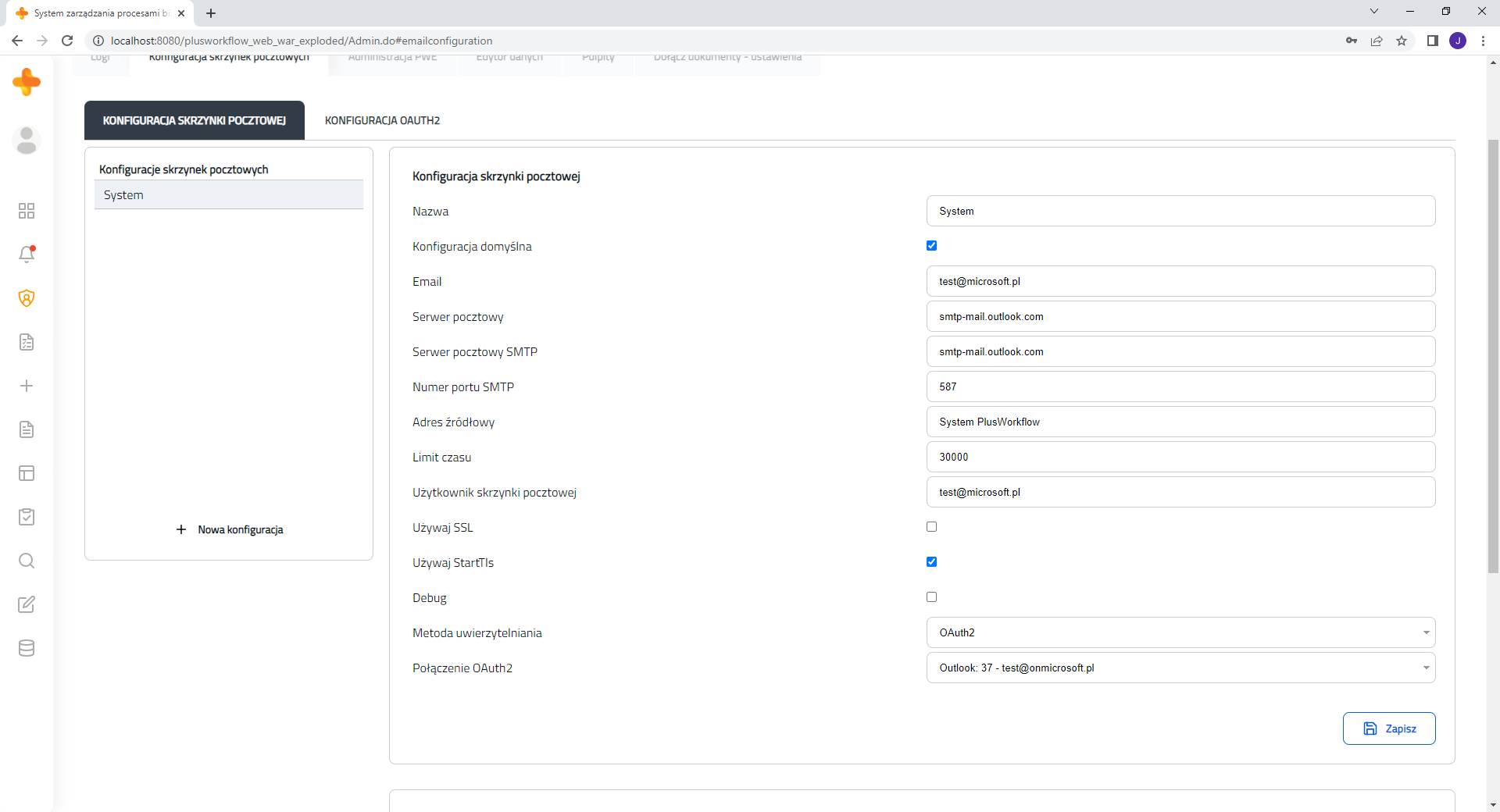The image size is (1500, 812).
Task: Open the Chrome three-dot menu
Action: 1483,41
